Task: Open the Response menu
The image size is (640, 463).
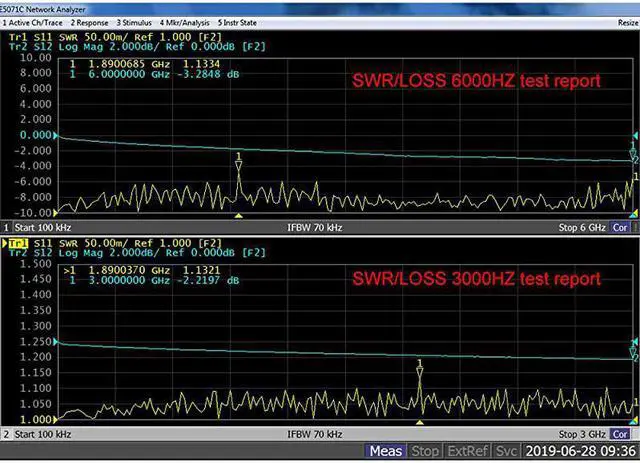Action: (x=89, y=23)
